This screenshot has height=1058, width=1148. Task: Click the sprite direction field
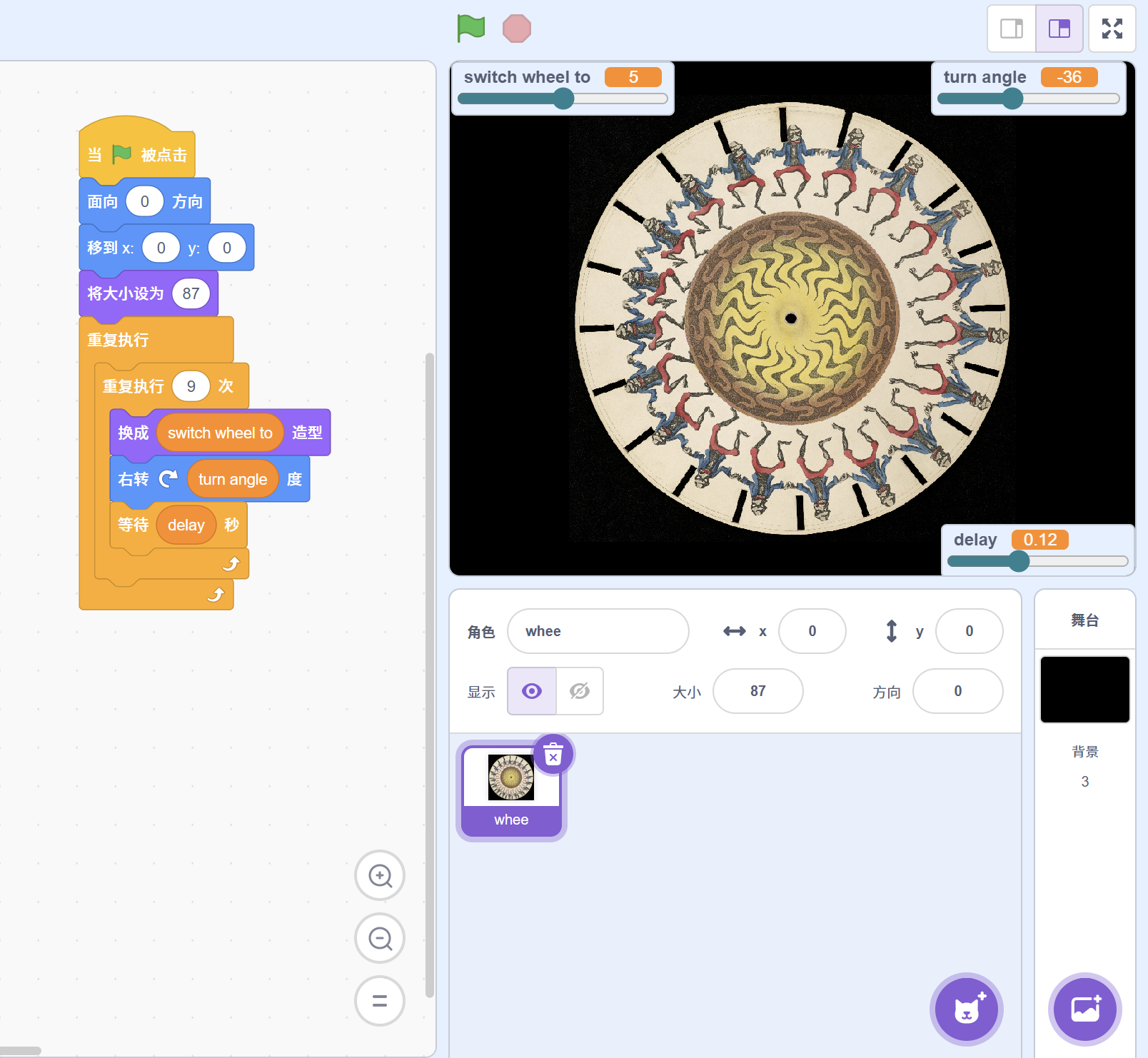[957, 691]
